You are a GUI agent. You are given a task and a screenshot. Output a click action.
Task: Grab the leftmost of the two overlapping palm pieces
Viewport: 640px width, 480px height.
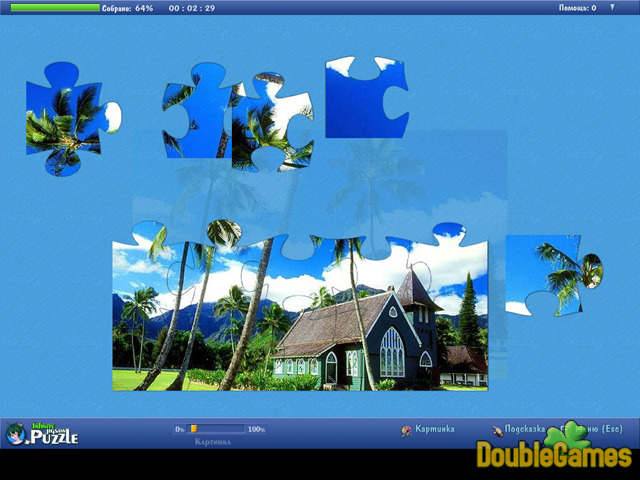197,111
